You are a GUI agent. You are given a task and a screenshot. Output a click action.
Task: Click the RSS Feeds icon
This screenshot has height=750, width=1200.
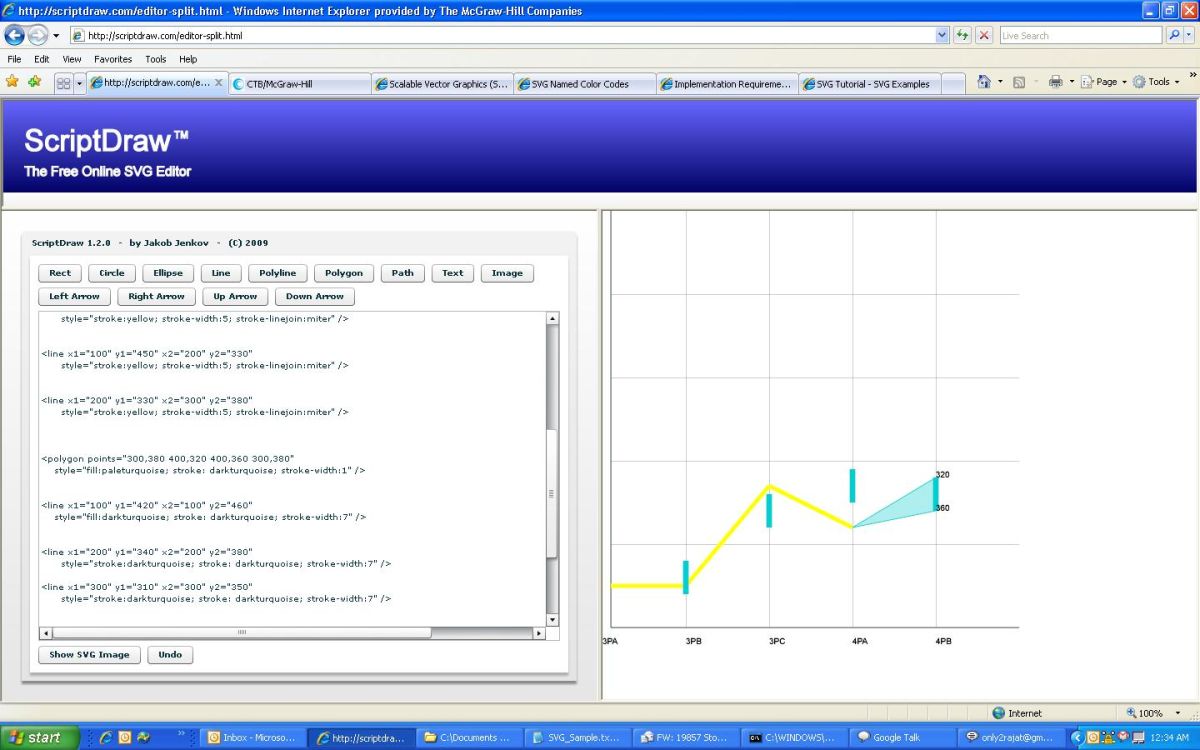coord(1019,82)
